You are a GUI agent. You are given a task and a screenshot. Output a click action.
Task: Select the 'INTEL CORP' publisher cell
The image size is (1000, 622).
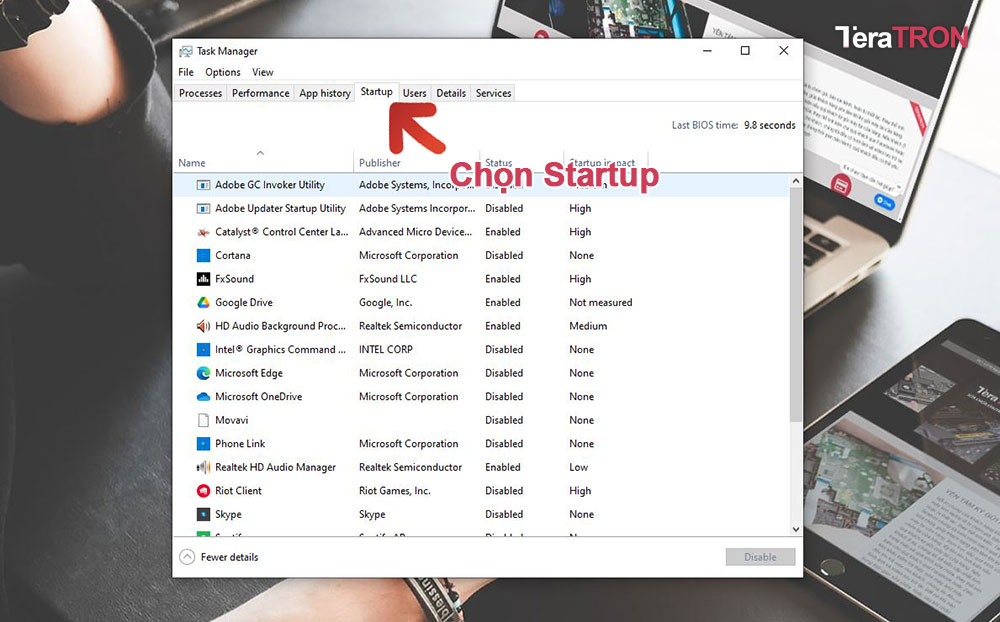[386, 350]
